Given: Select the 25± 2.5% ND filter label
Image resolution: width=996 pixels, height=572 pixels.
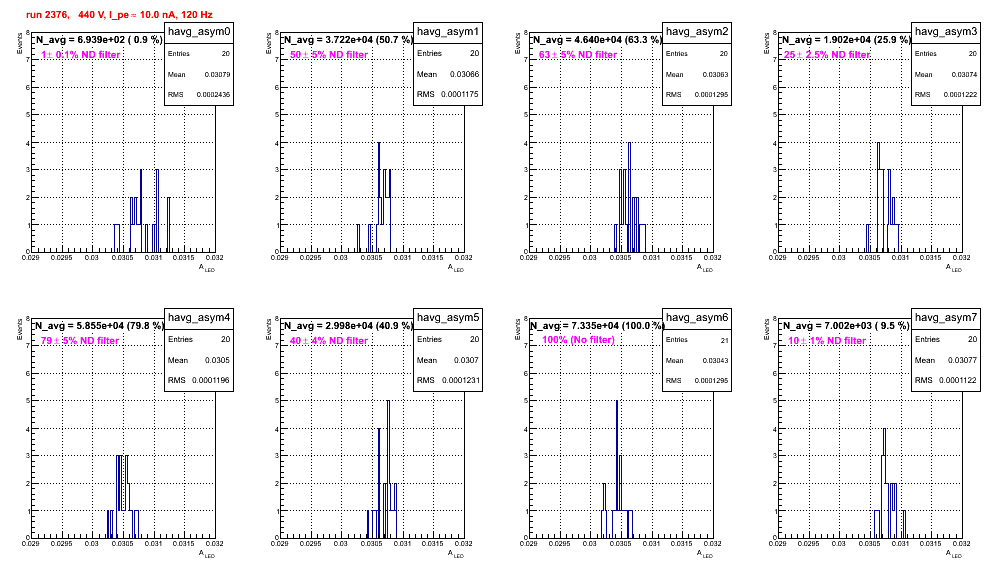Looking at the screenshot, I should point(827,55).
